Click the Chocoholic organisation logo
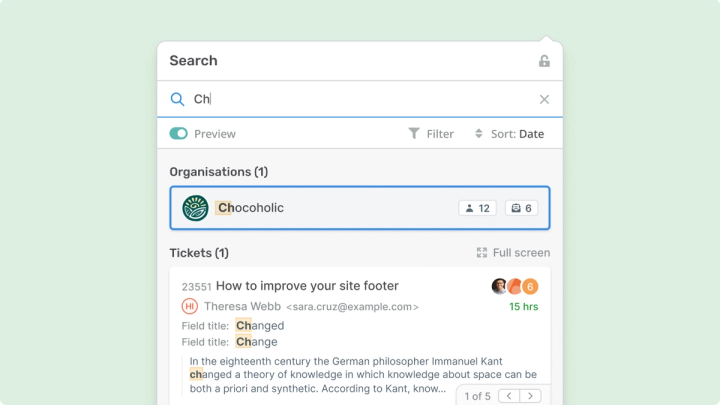The width and height of the screenshot is (720, 405). click(x=195, y=208)
